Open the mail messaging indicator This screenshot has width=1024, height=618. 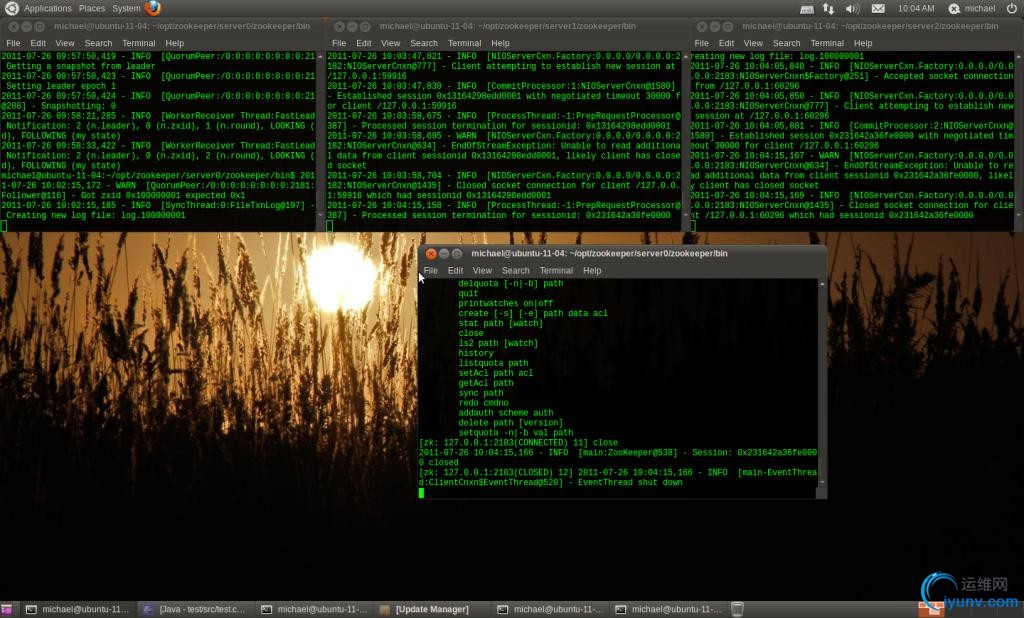point(878,8)
